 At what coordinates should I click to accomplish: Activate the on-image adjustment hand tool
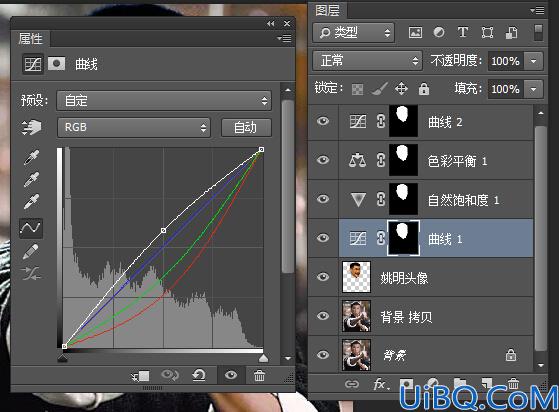coord(31,127)
